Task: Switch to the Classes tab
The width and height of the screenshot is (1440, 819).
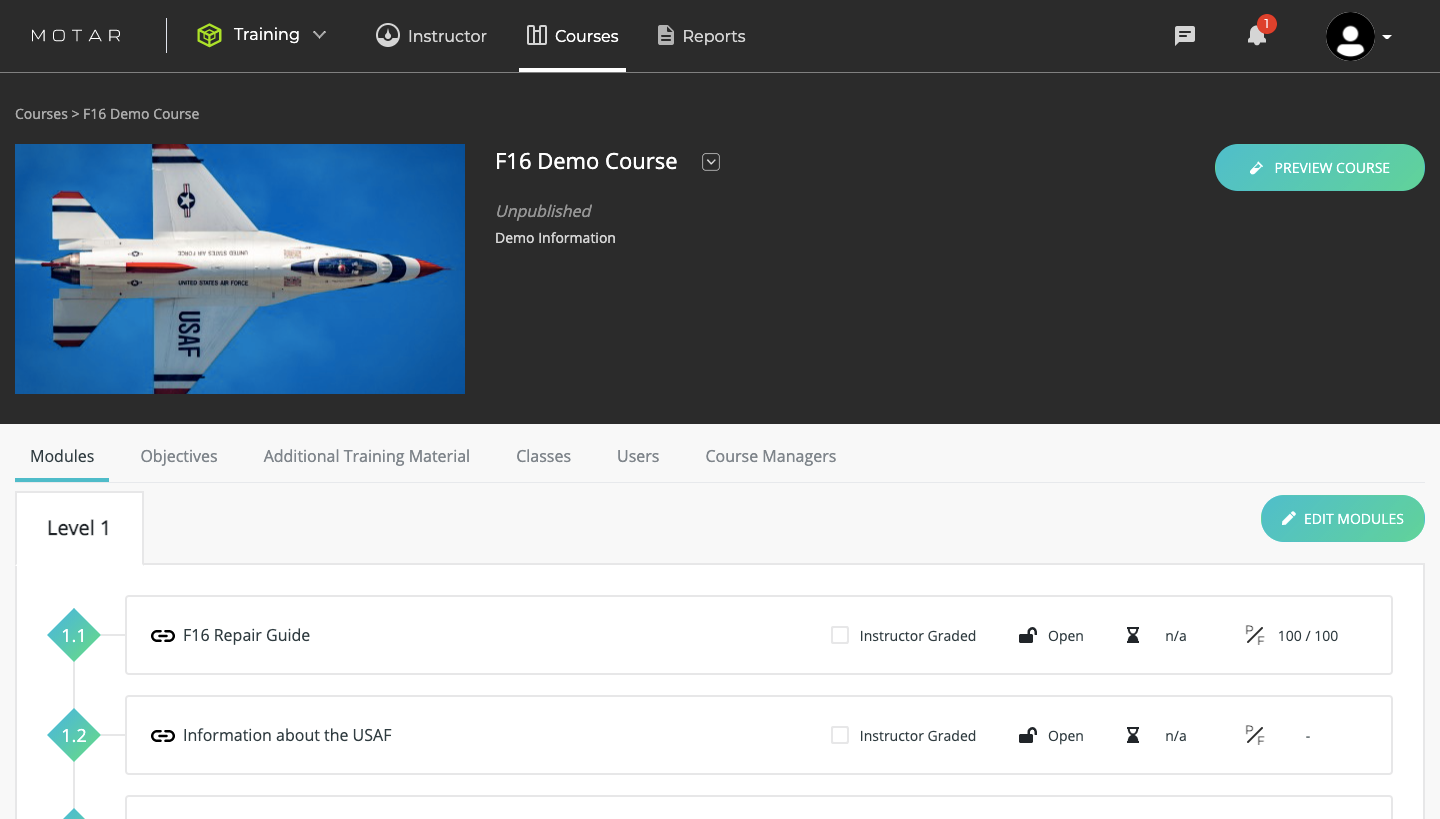Action: (544, 456)
